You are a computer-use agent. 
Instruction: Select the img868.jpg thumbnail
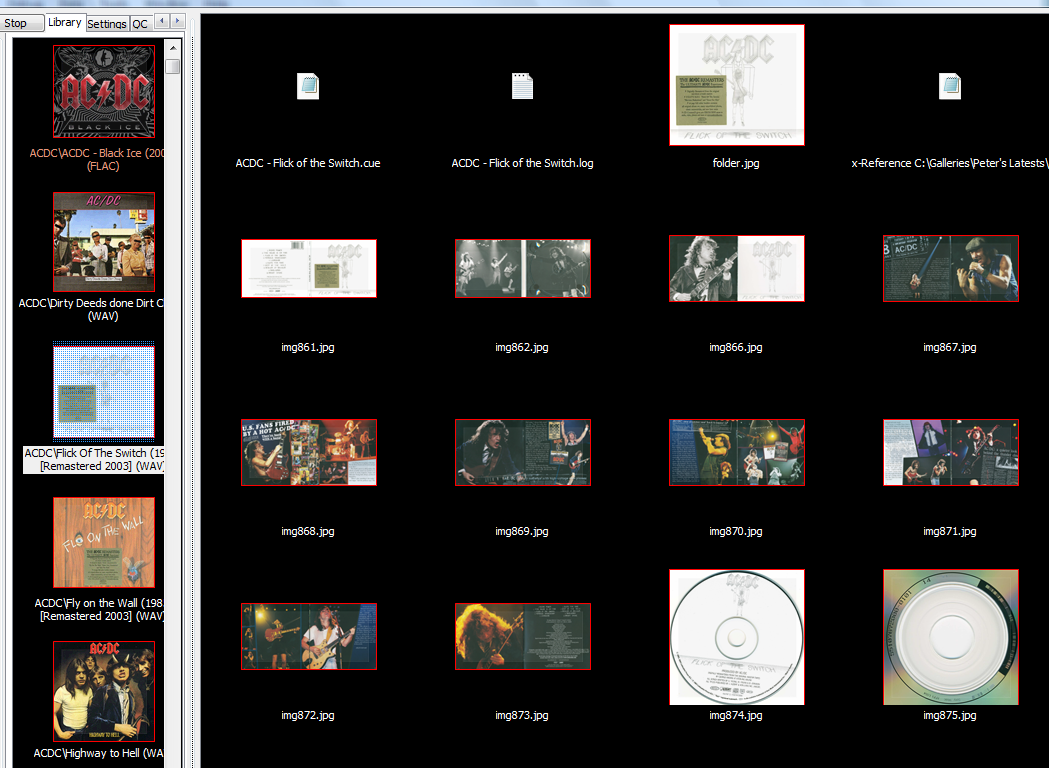click(x=308, y=452)
